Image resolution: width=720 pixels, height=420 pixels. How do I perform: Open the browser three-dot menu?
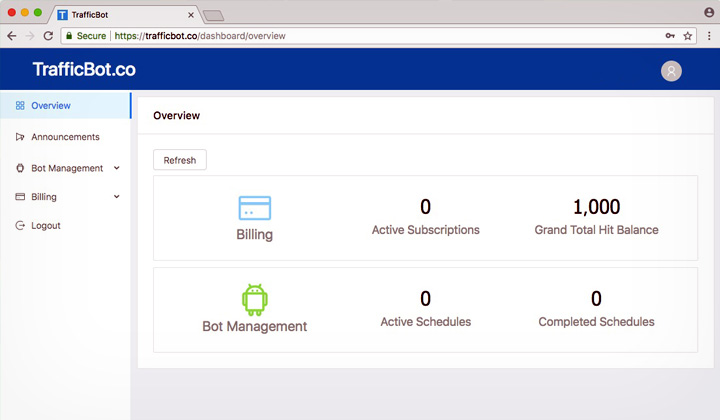(709, 36)
